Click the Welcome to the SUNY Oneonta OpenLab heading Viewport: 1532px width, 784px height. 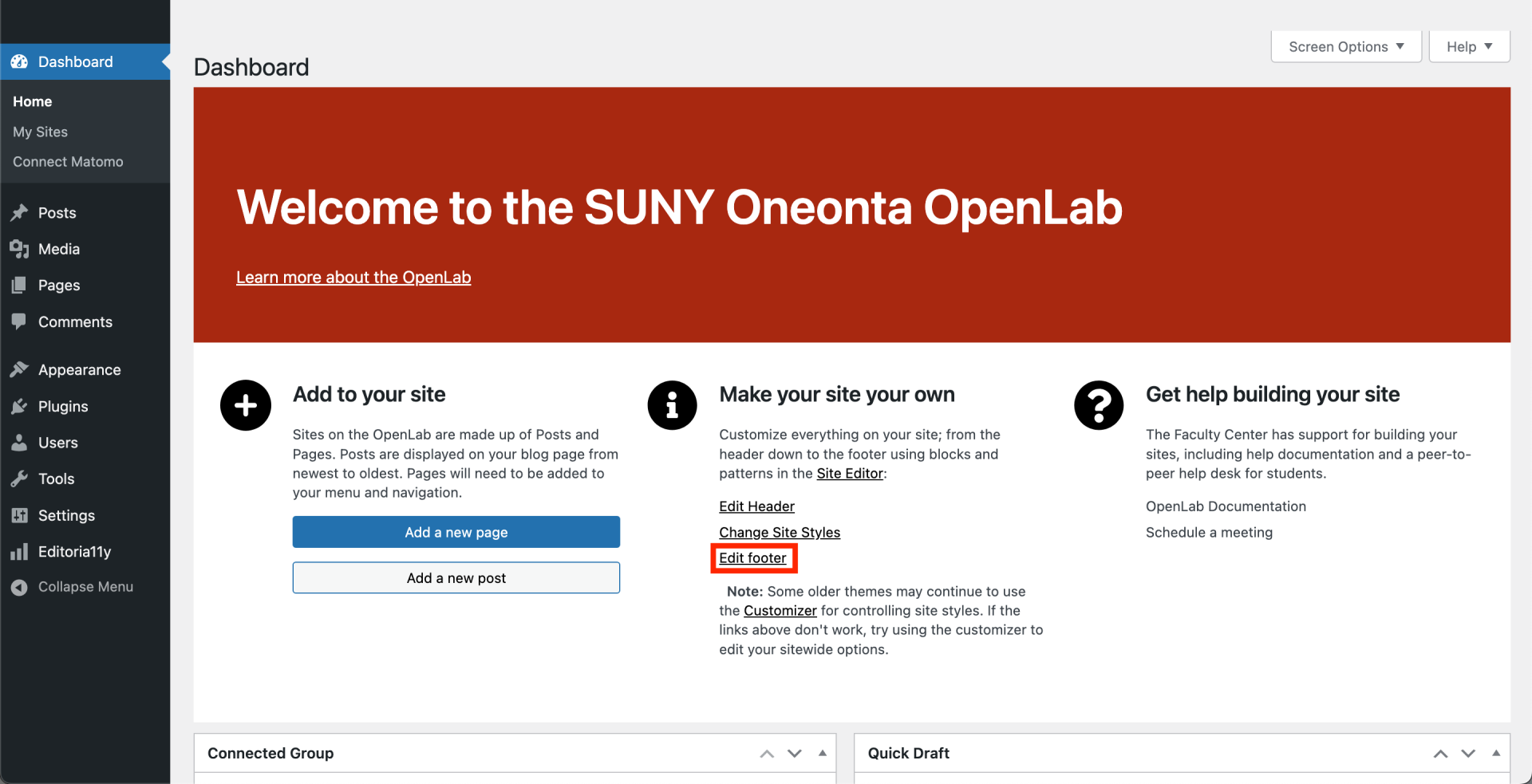click(679, 207)
